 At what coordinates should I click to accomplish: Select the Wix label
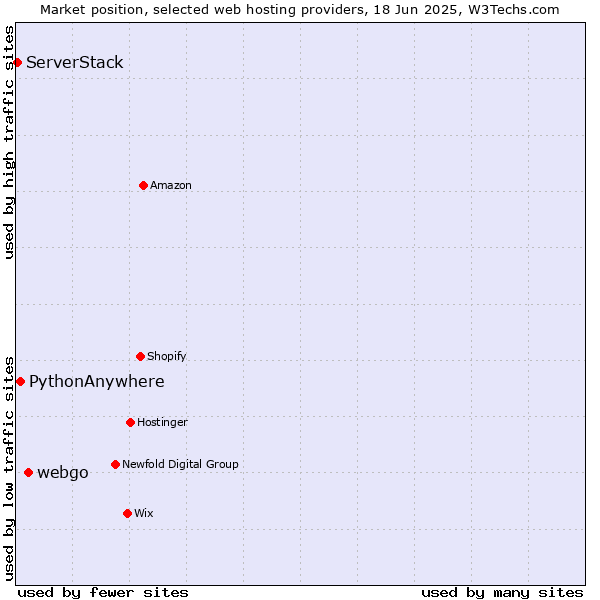(144, 513)
